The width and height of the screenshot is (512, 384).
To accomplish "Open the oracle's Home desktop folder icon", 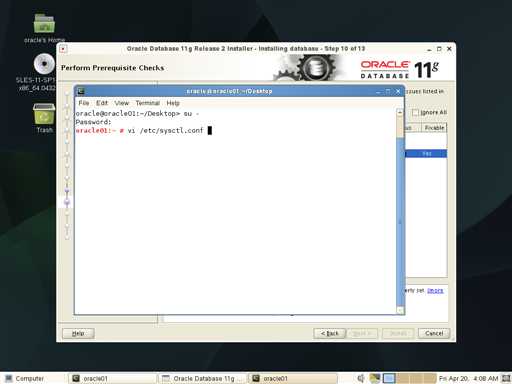I will click(x=44, y=23).
